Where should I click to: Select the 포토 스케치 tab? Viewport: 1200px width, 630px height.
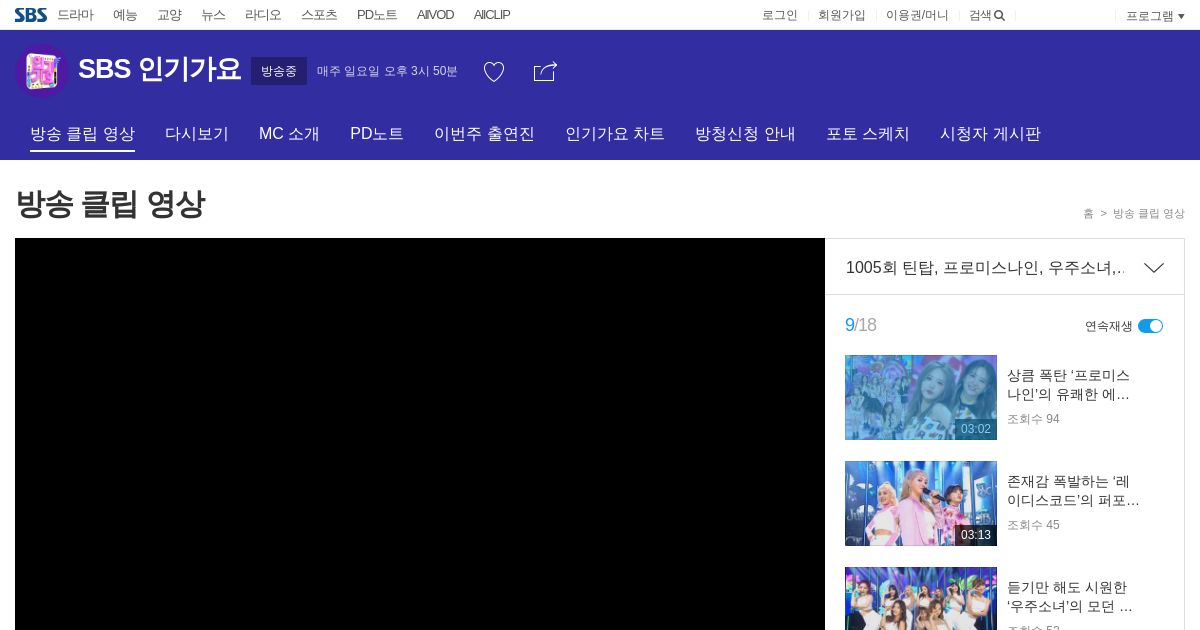point(868,134)
